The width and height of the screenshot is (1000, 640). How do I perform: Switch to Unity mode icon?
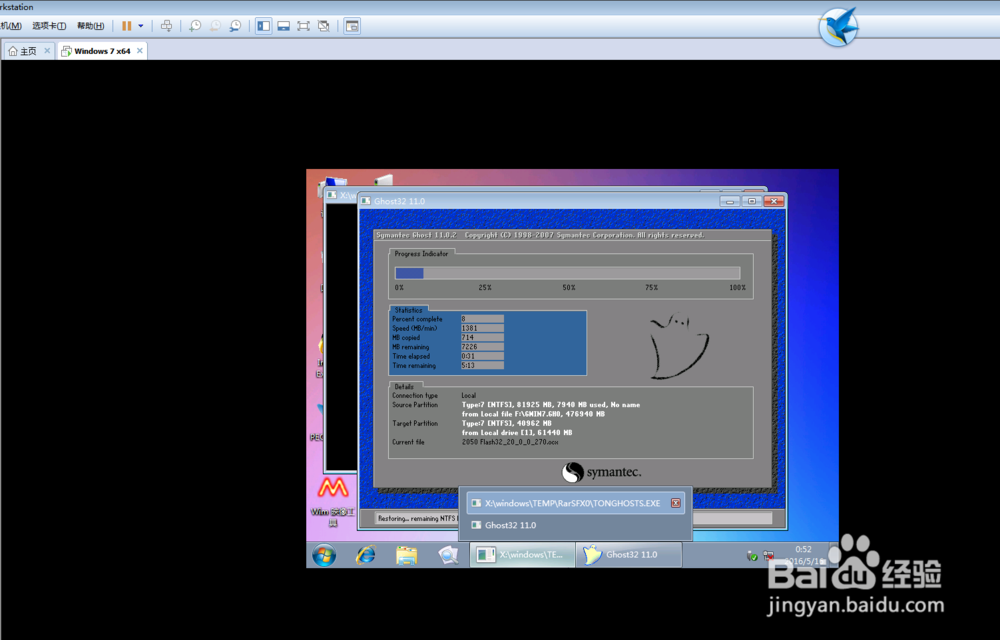(324, 26)
